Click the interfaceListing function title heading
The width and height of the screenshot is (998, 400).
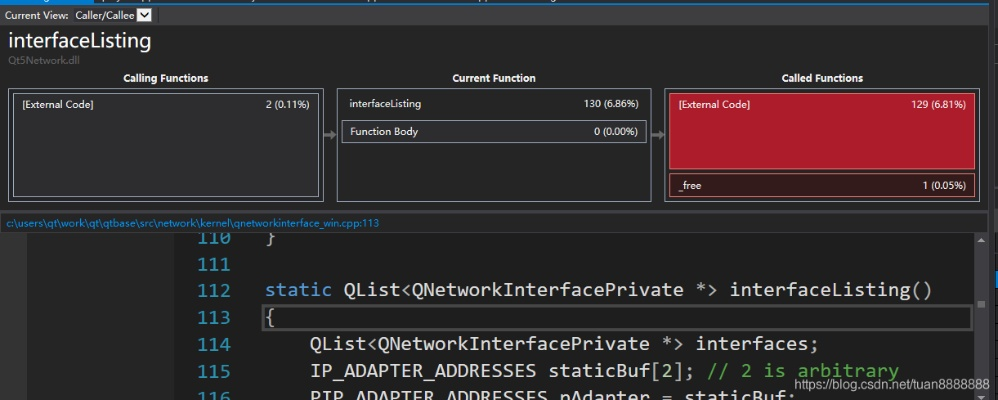tap(80, 41)
